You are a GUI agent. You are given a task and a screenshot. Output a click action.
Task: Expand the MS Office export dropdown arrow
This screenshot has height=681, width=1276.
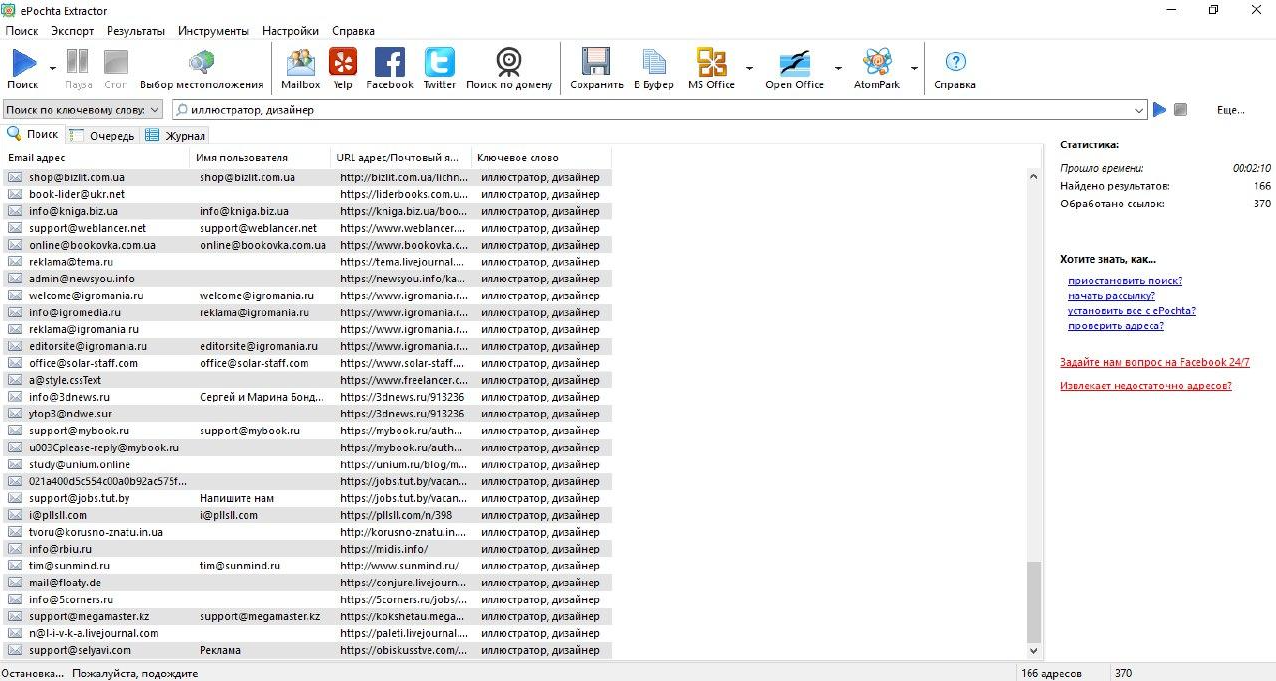pos(749,69)
